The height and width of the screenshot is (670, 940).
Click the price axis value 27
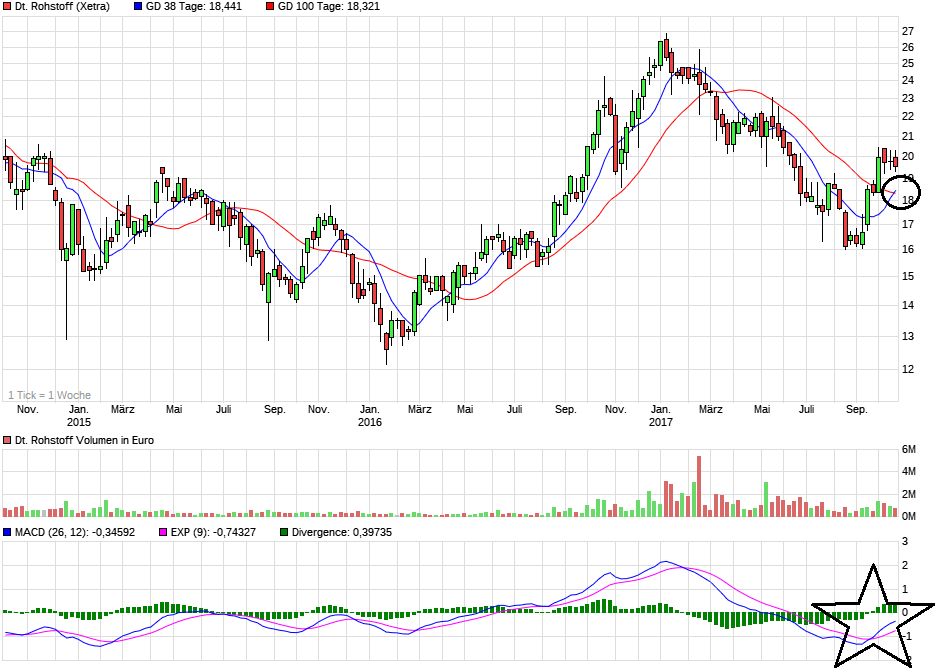click(x=908, y=31)
